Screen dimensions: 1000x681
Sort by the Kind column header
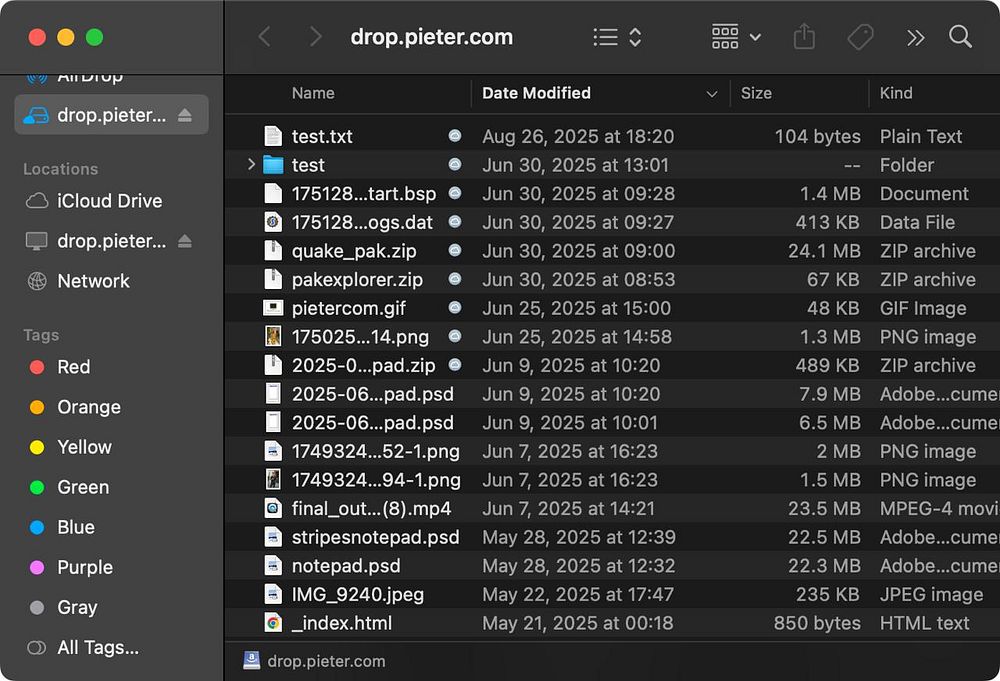click(896, 93)
